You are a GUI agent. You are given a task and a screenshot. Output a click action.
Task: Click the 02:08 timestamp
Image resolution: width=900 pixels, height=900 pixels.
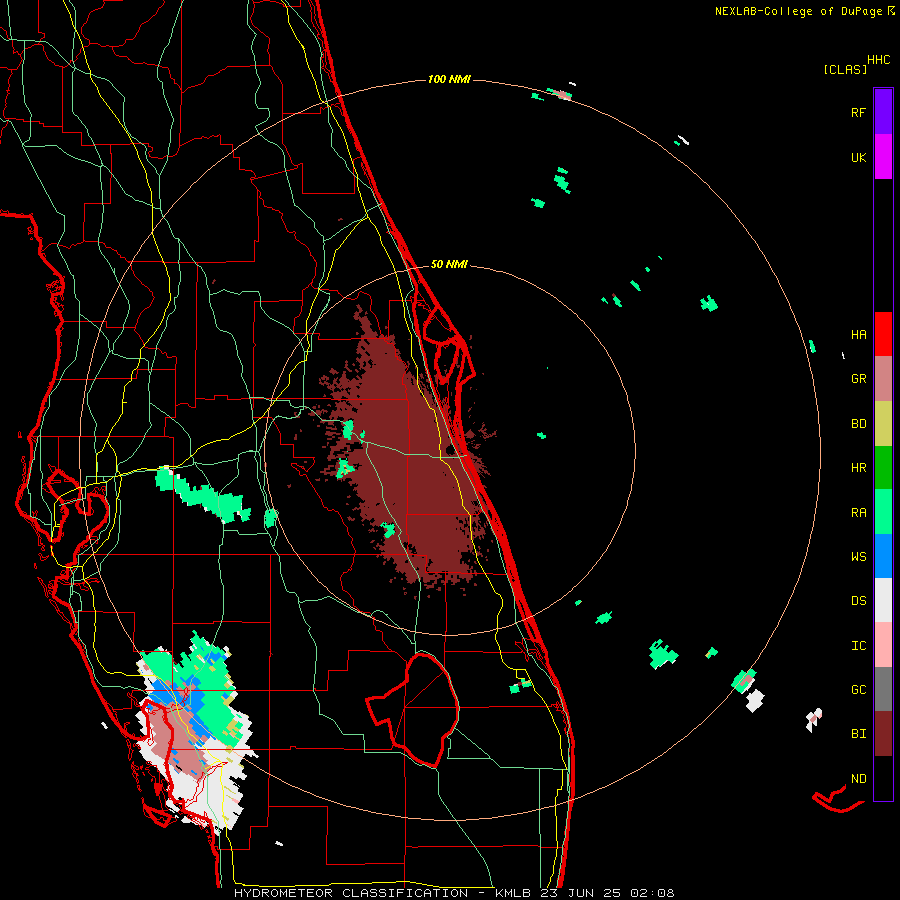(x=652, y=893)
